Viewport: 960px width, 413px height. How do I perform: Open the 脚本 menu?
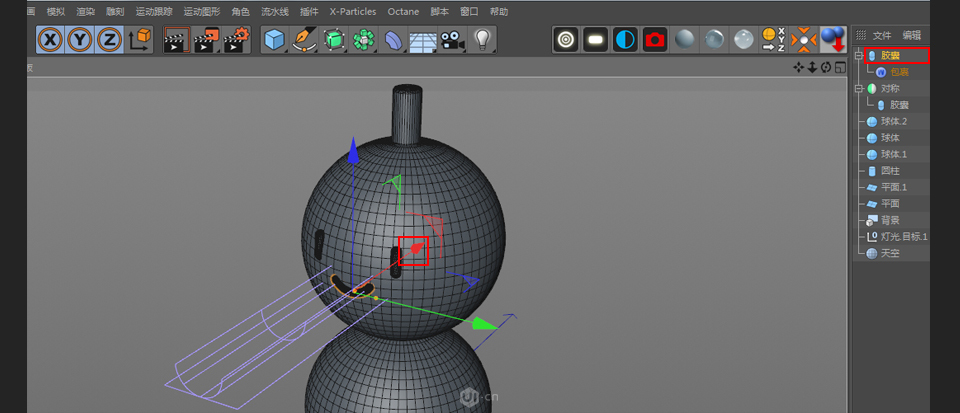(x=439, y=12)
